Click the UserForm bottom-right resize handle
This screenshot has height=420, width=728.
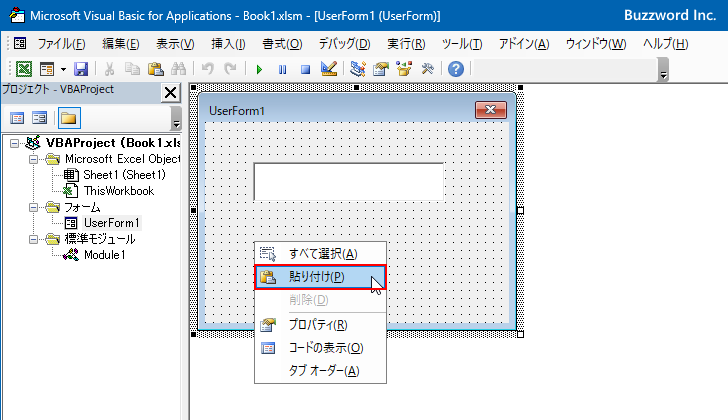point(520,334)
